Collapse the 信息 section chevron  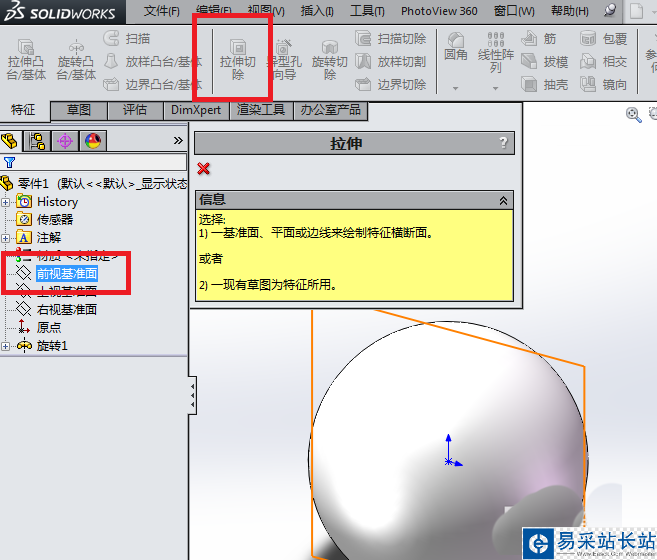pos(503,200)
